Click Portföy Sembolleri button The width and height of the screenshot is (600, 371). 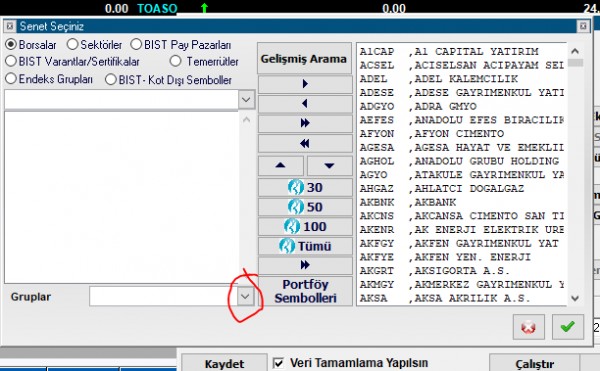pyautogui.click(x=305, y=291)
